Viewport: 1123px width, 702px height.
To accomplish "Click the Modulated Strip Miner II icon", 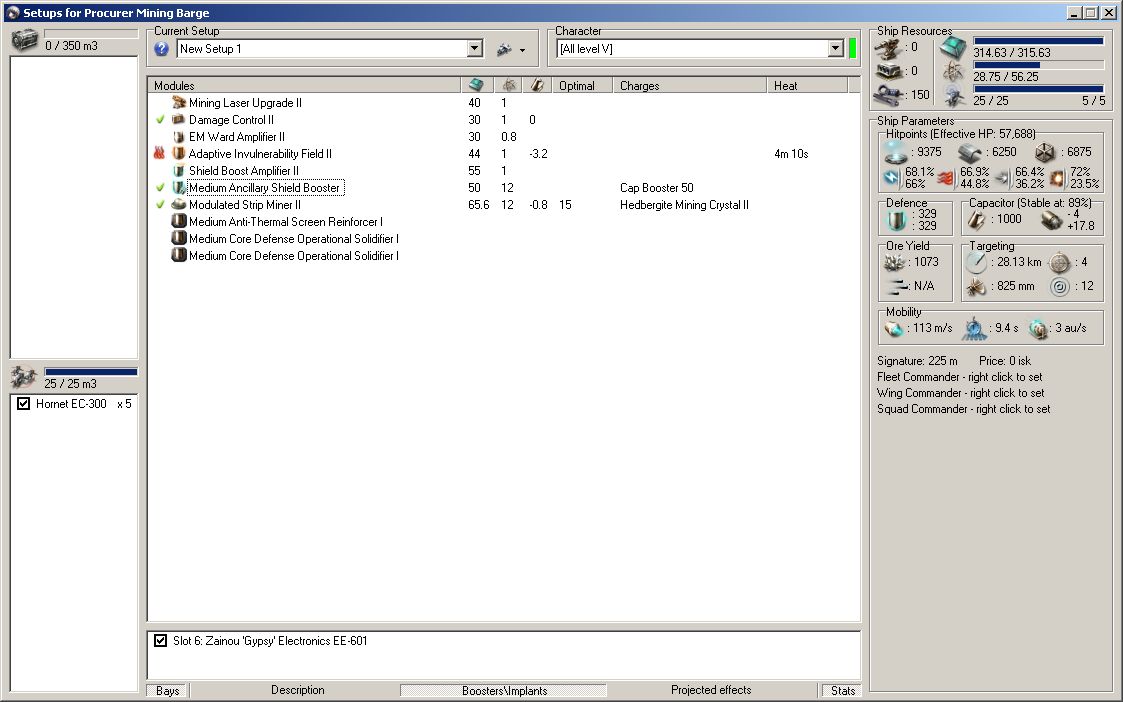I will (179, 204).
